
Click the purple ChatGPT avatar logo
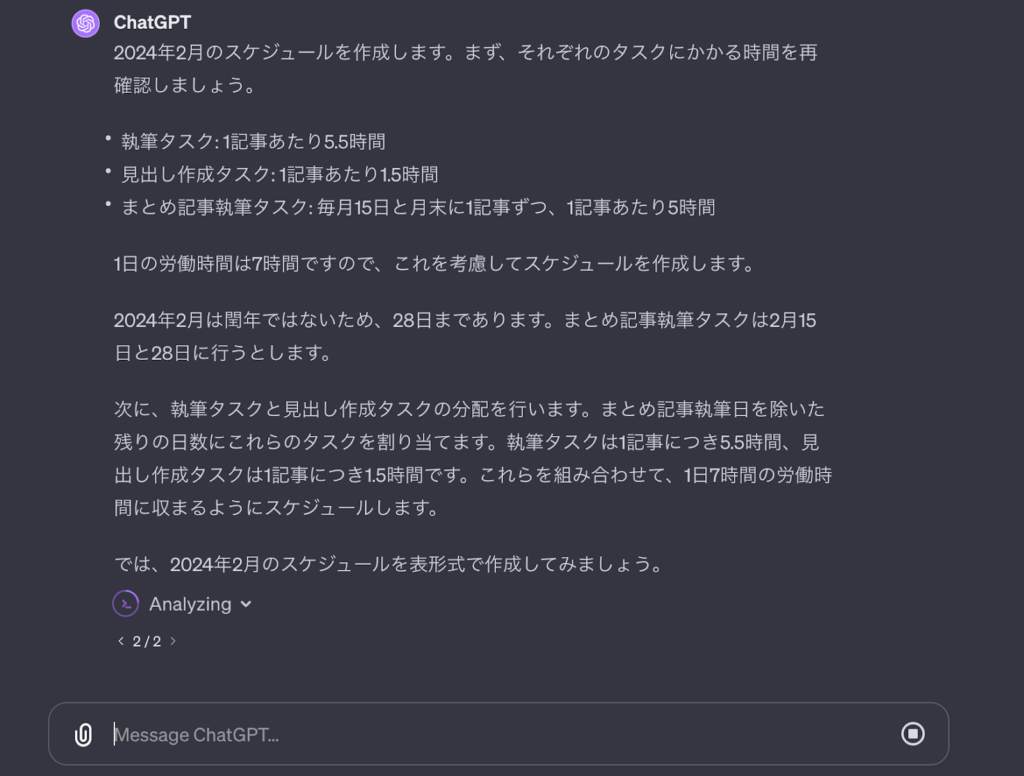86,24
